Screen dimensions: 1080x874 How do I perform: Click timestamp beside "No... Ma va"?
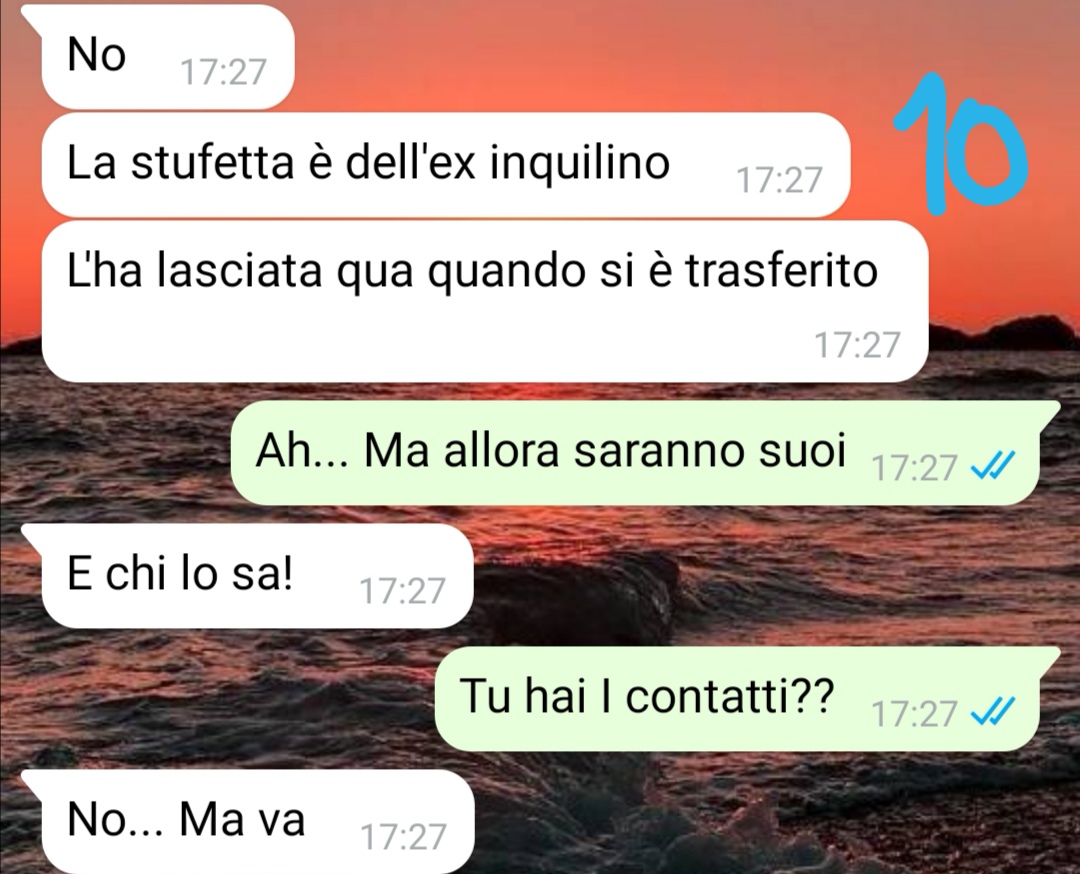point(403,837)
